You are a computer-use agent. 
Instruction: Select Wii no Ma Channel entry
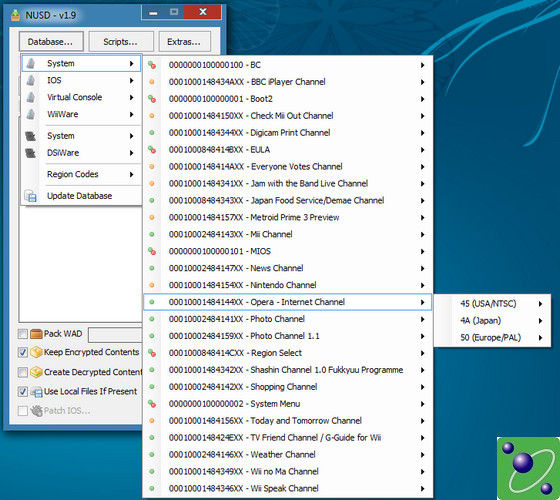click(288, 471)
